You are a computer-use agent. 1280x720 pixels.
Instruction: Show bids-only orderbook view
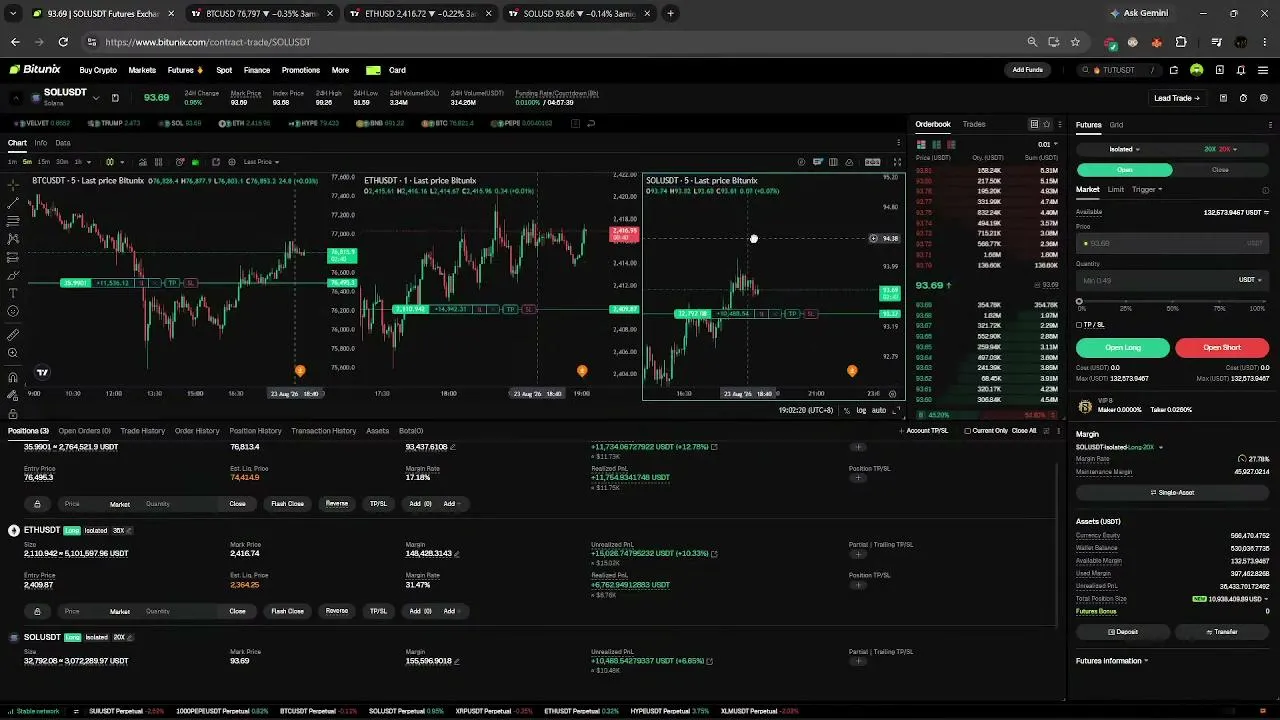[936, 145]
